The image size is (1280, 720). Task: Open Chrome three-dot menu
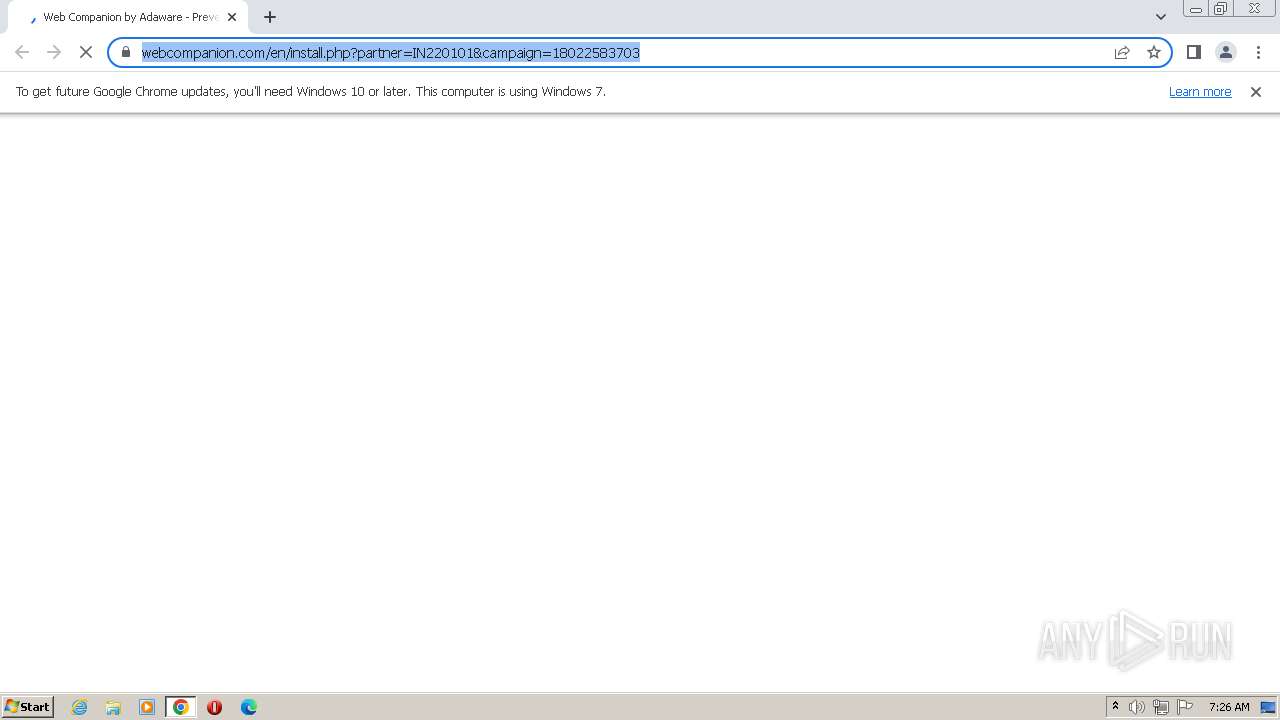(1258, 52)
